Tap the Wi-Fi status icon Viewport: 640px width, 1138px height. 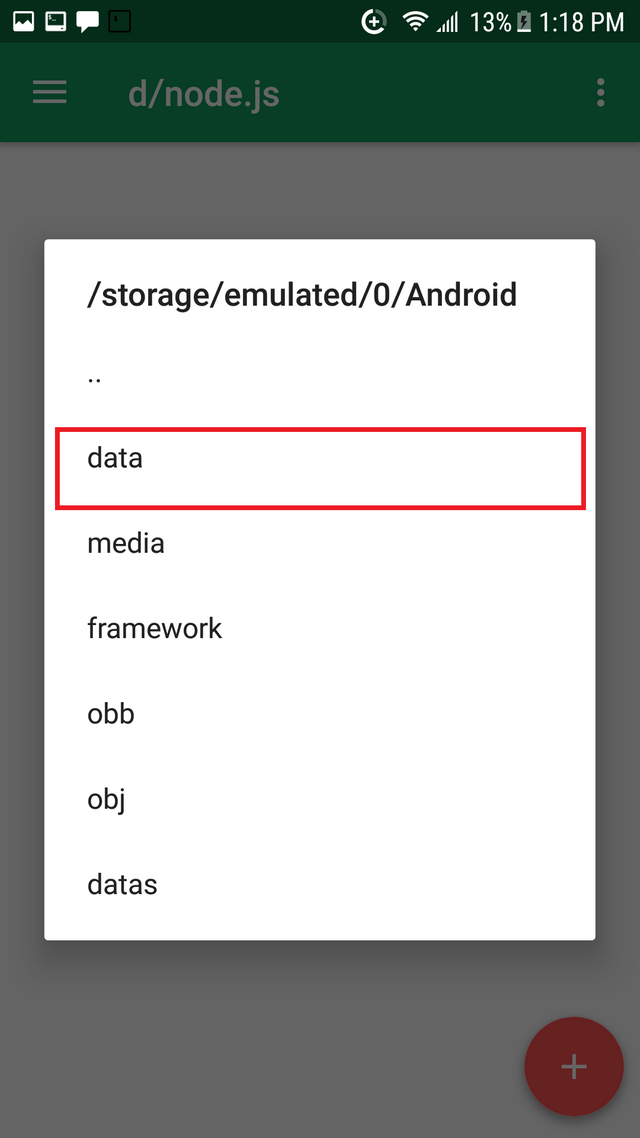click(x=416, y=22)
